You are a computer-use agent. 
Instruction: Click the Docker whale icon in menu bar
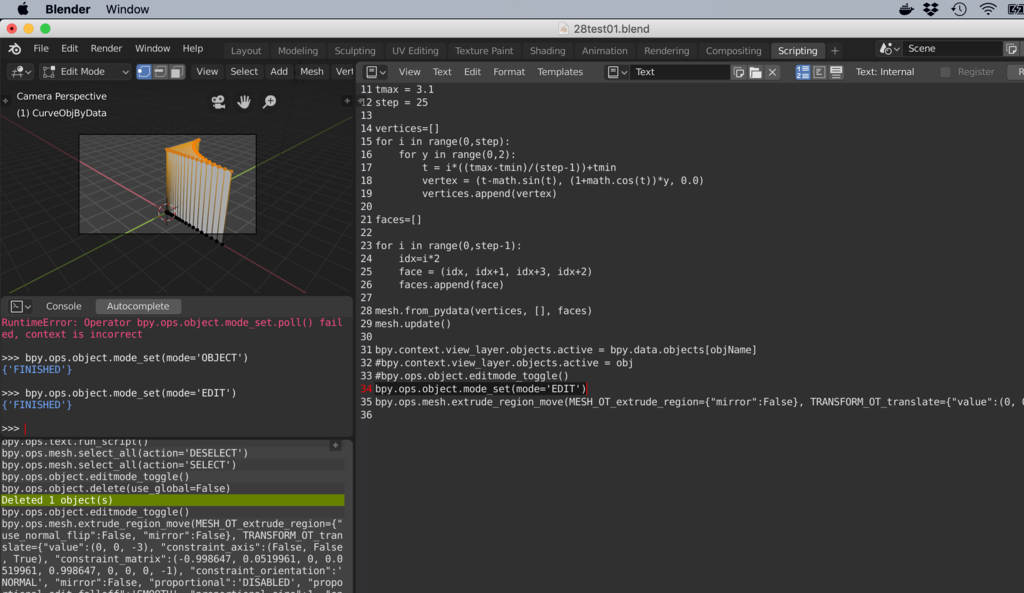(906, 9)
